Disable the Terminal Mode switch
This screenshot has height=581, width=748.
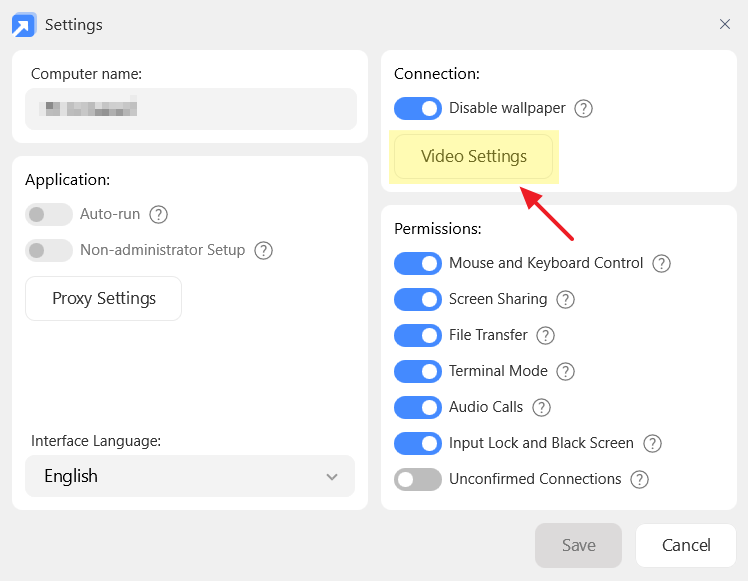tap(418, 371)
